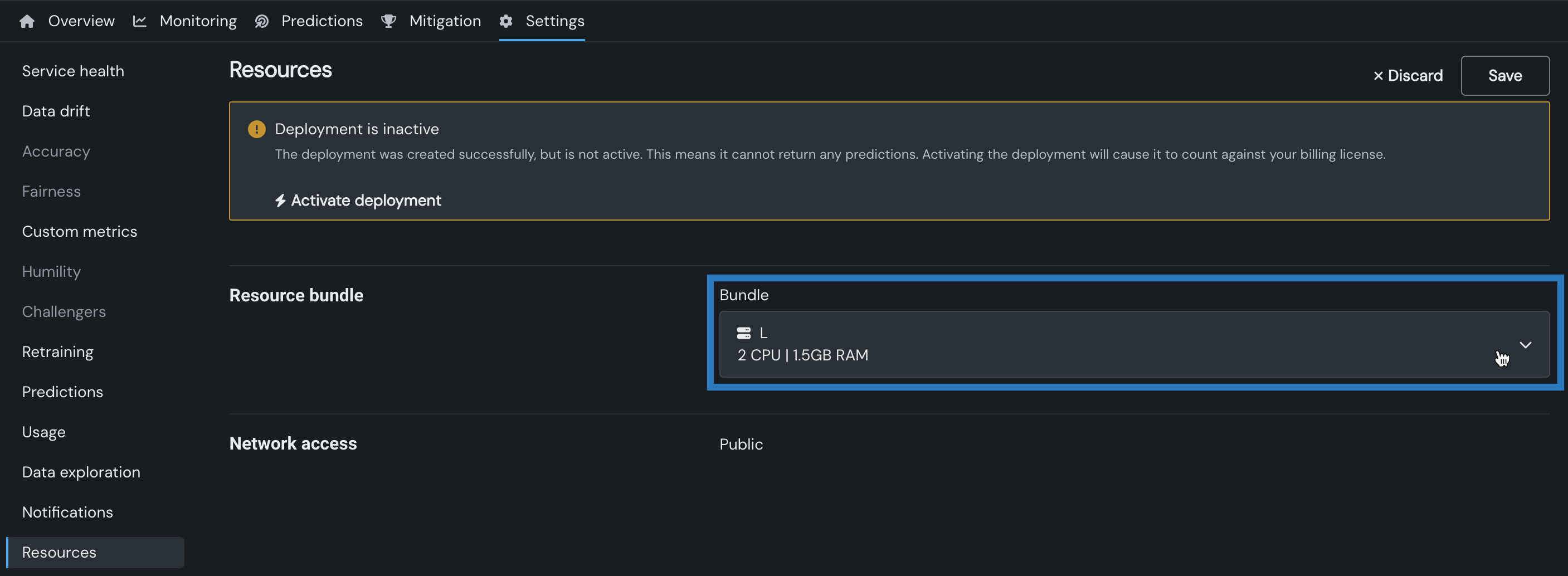
Task: Click the Predictions tab icon
Action: [x=262, y=21]
